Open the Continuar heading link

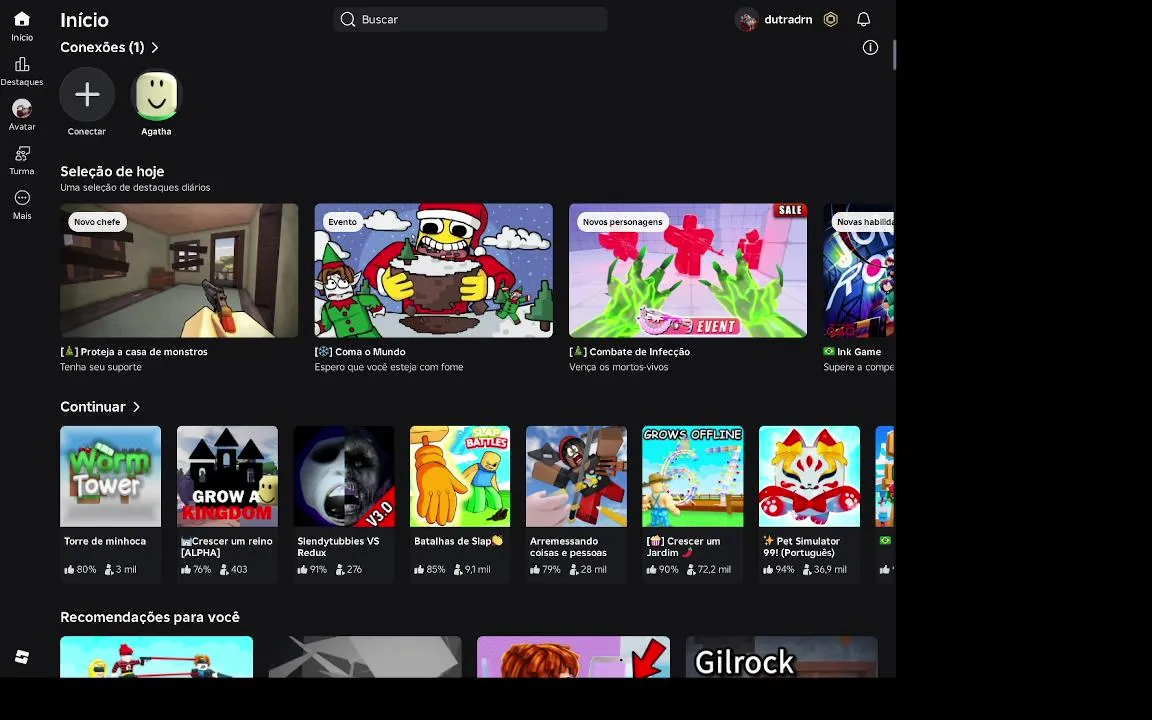click(93, 407)
